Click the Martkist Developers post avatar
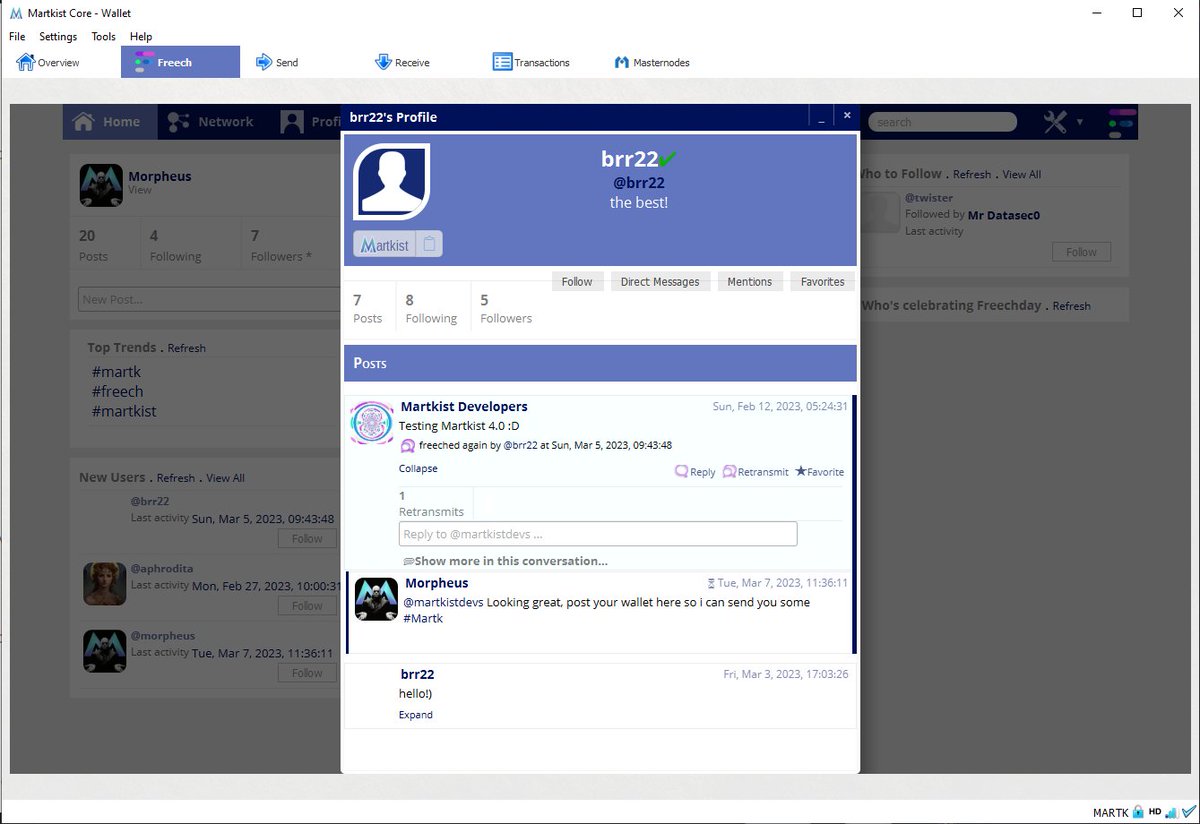 [373, 423]
